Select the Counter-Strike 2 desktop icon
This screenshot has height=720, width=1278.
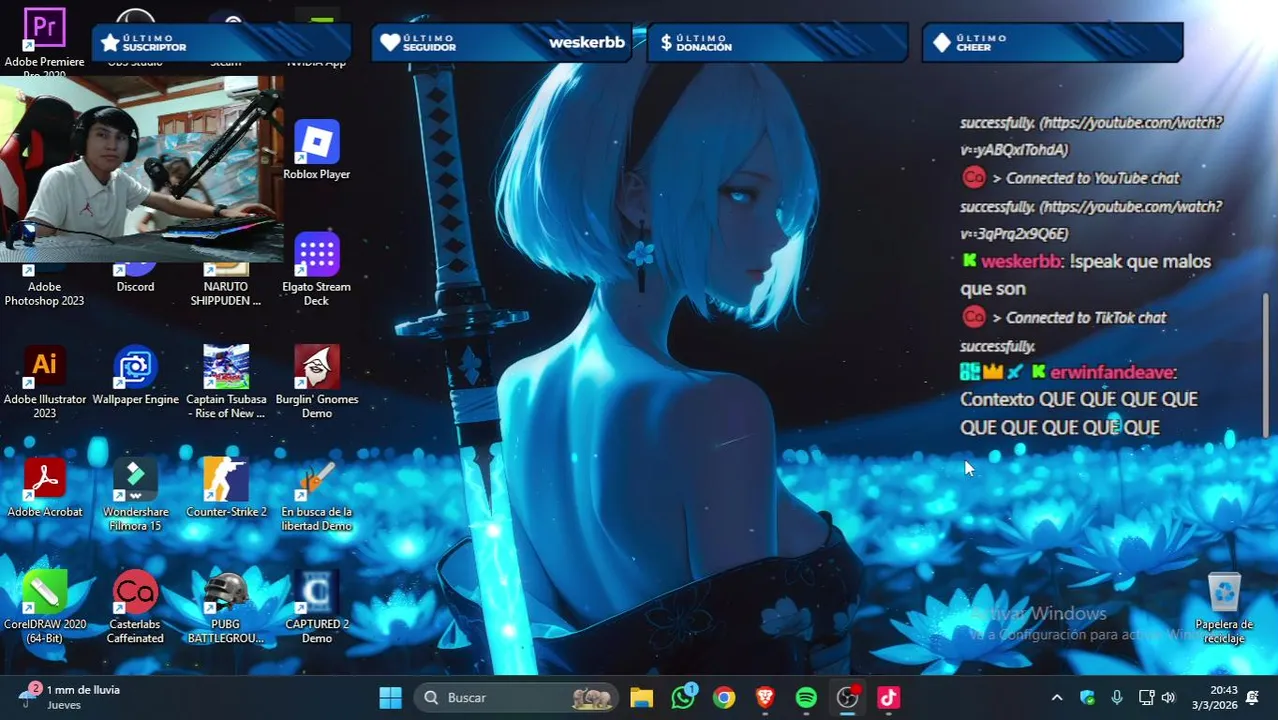point(226,488)
